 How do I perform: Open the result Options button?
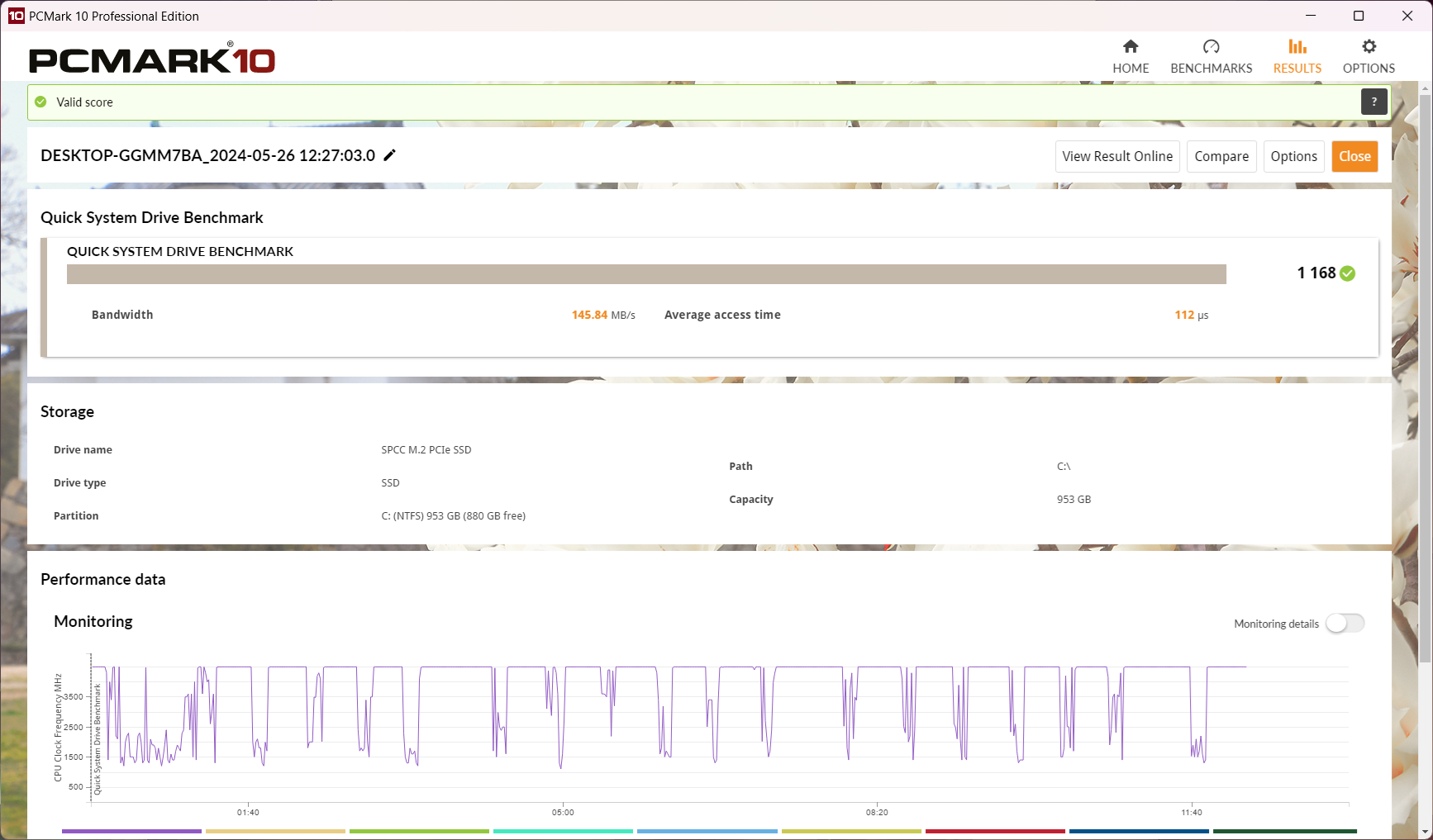[x=1293, y=156]
